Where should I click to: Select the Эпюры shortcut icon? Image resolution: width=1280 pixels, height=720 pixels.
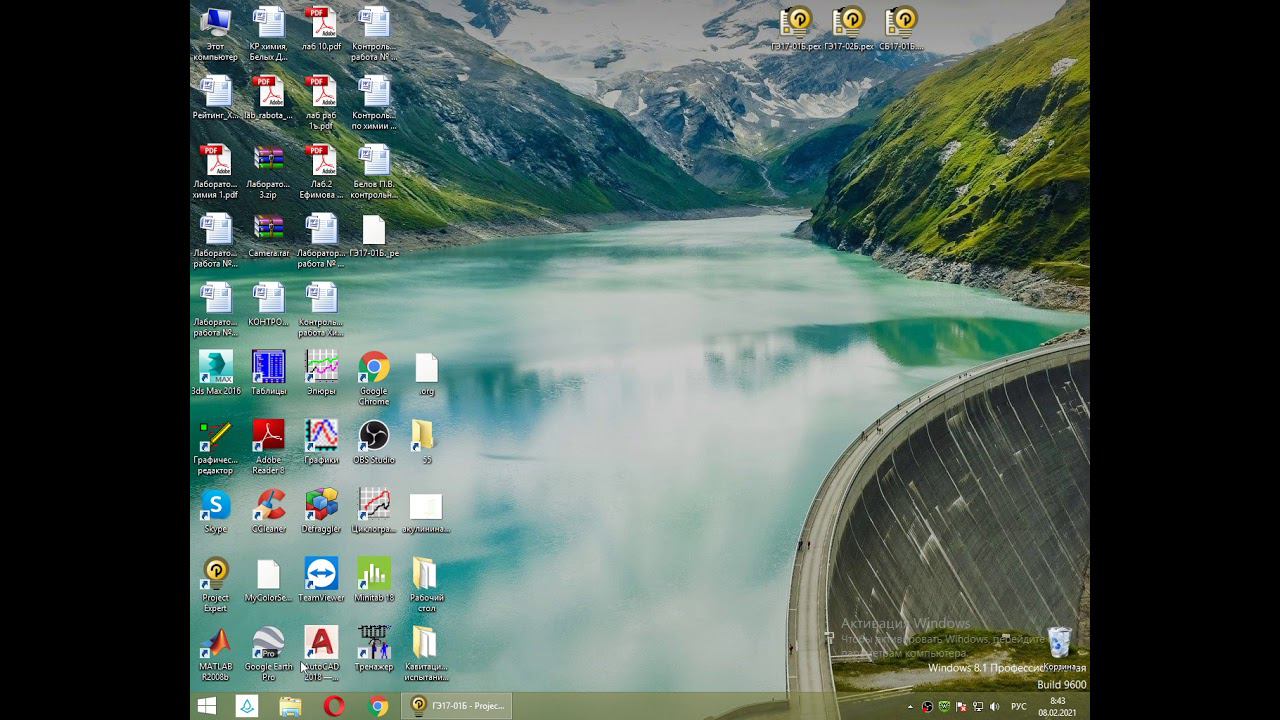point(321,373)
